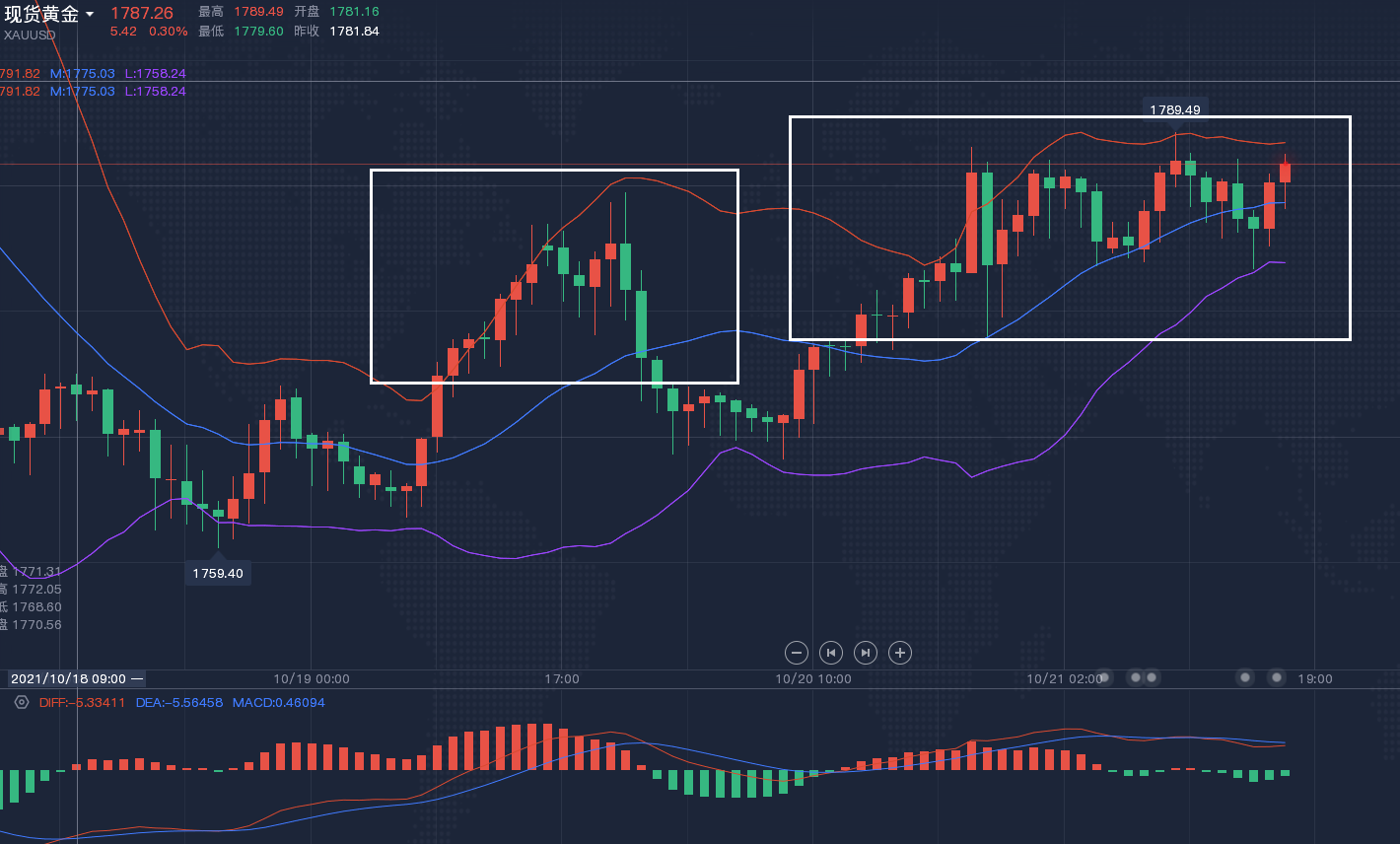1400x844 pixels.
Task: Click the third event dot on time axis
Action: [1152, 677]
